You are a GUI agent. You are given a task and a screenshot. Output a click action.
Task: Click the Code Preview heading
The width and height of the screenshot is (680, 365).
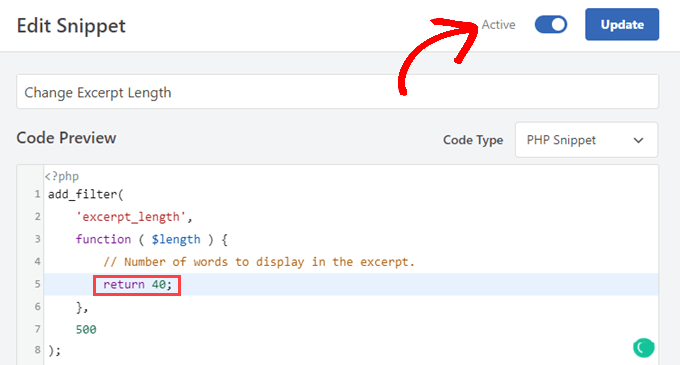click(66, 138)
